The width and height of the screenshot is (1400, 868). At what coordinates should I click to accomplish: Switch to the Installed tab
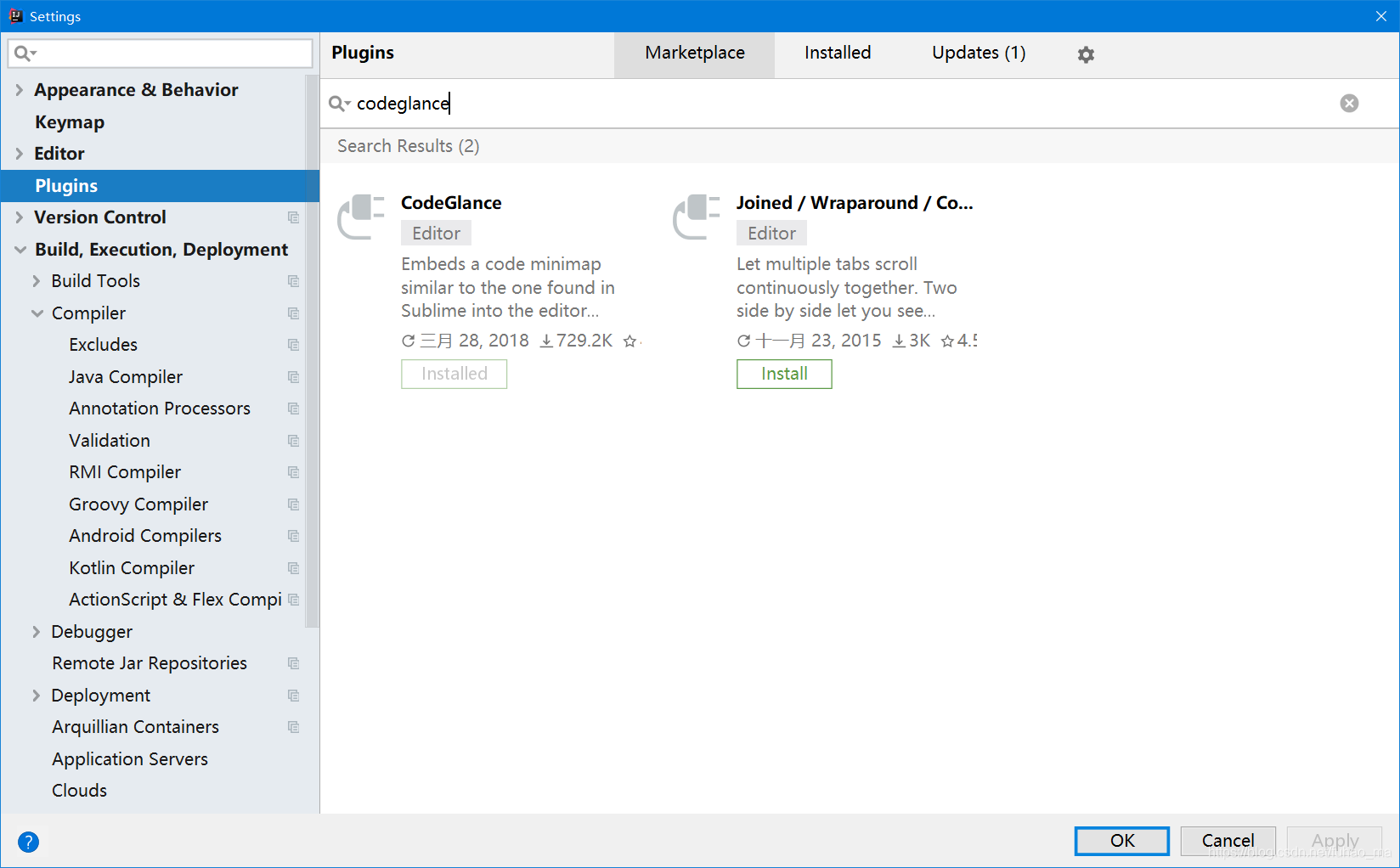838,53
